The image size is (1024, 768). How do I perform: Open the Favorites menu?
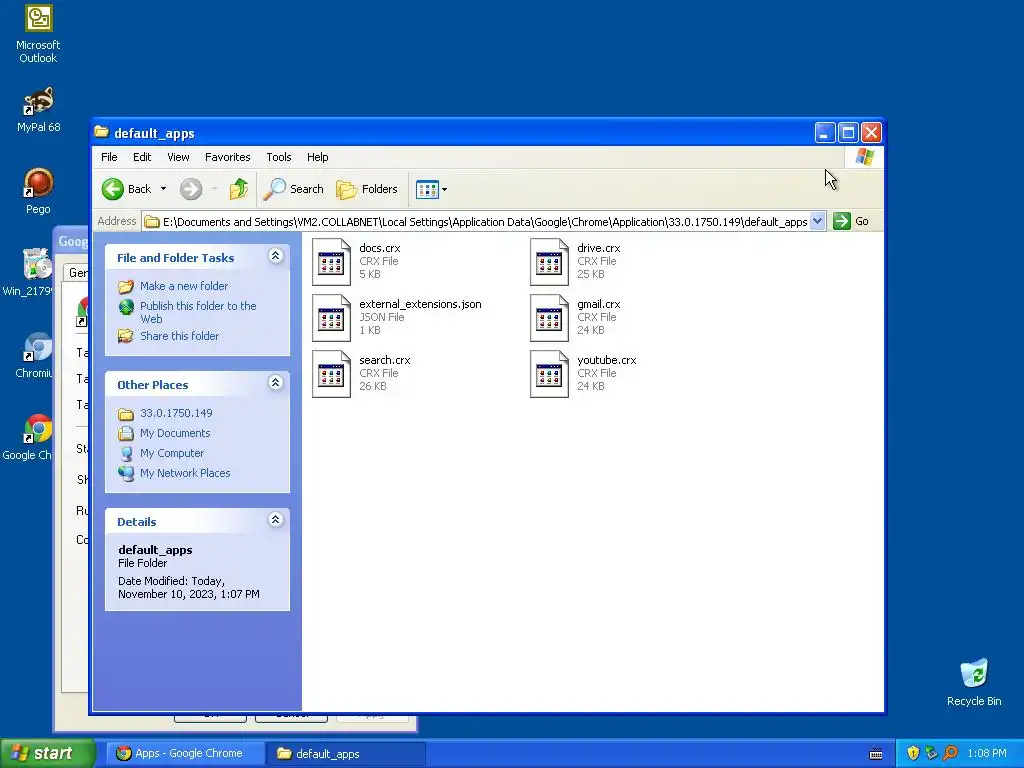227,157
